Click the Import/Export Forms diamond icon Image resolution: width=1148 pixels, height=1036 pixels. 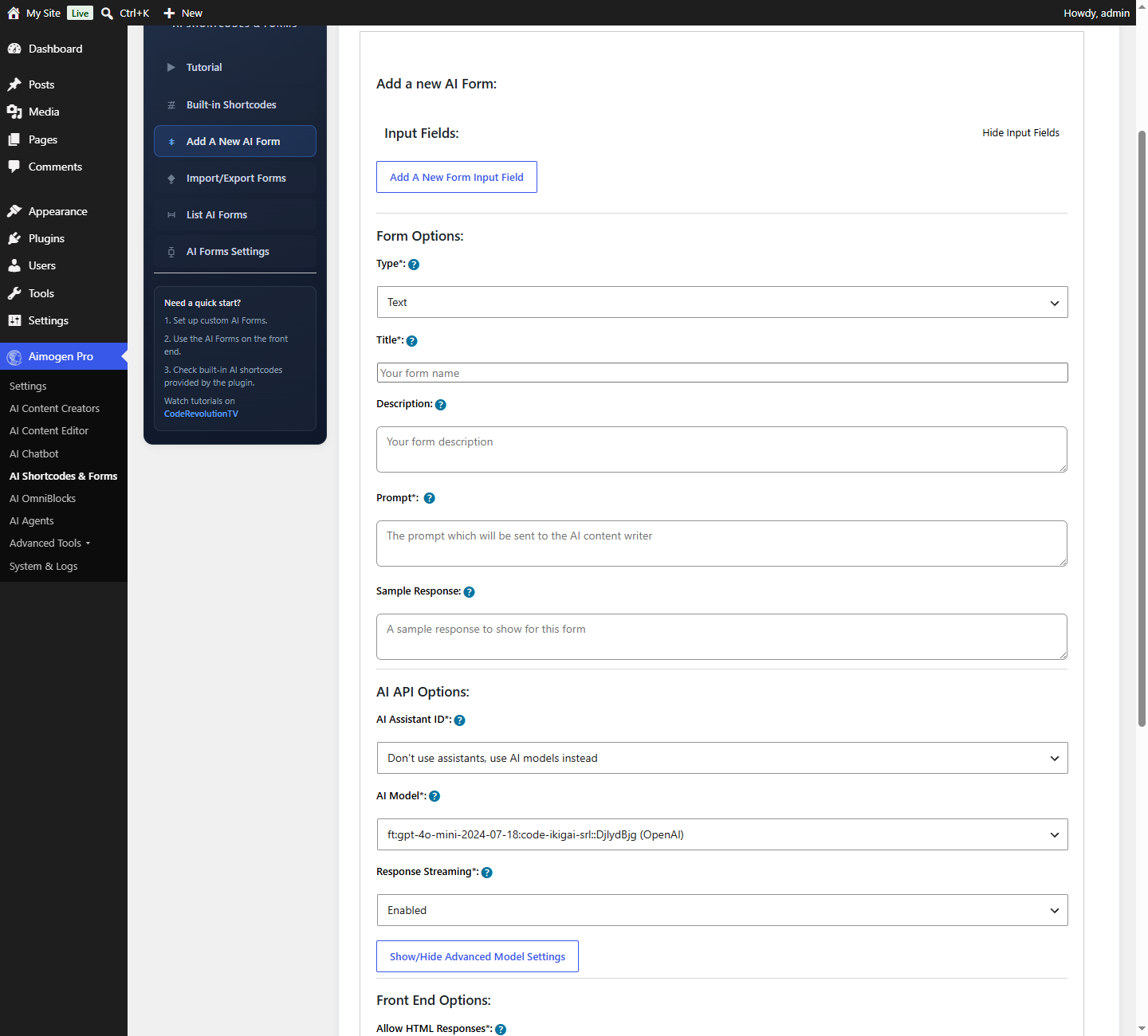[x=171, y=179]
